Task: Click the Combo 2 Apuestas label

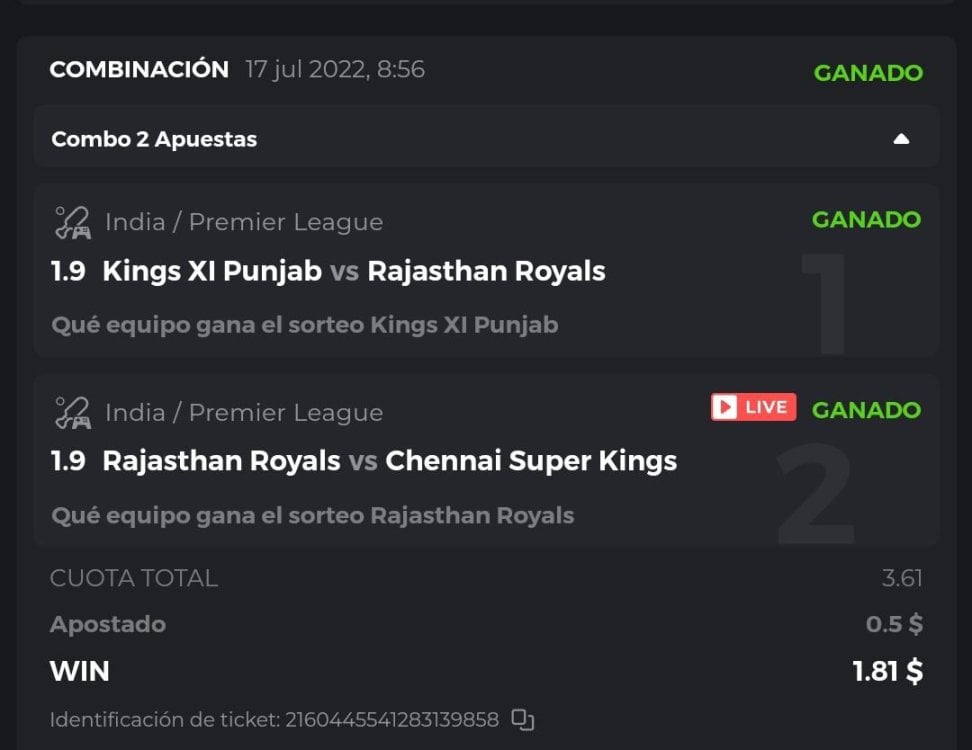Action: [154, 139]
